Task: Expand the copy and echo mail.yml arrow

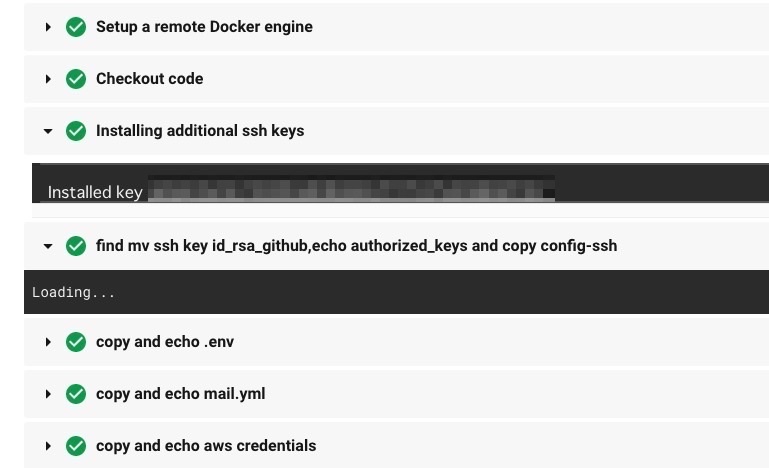Action: tap(48, 394)
